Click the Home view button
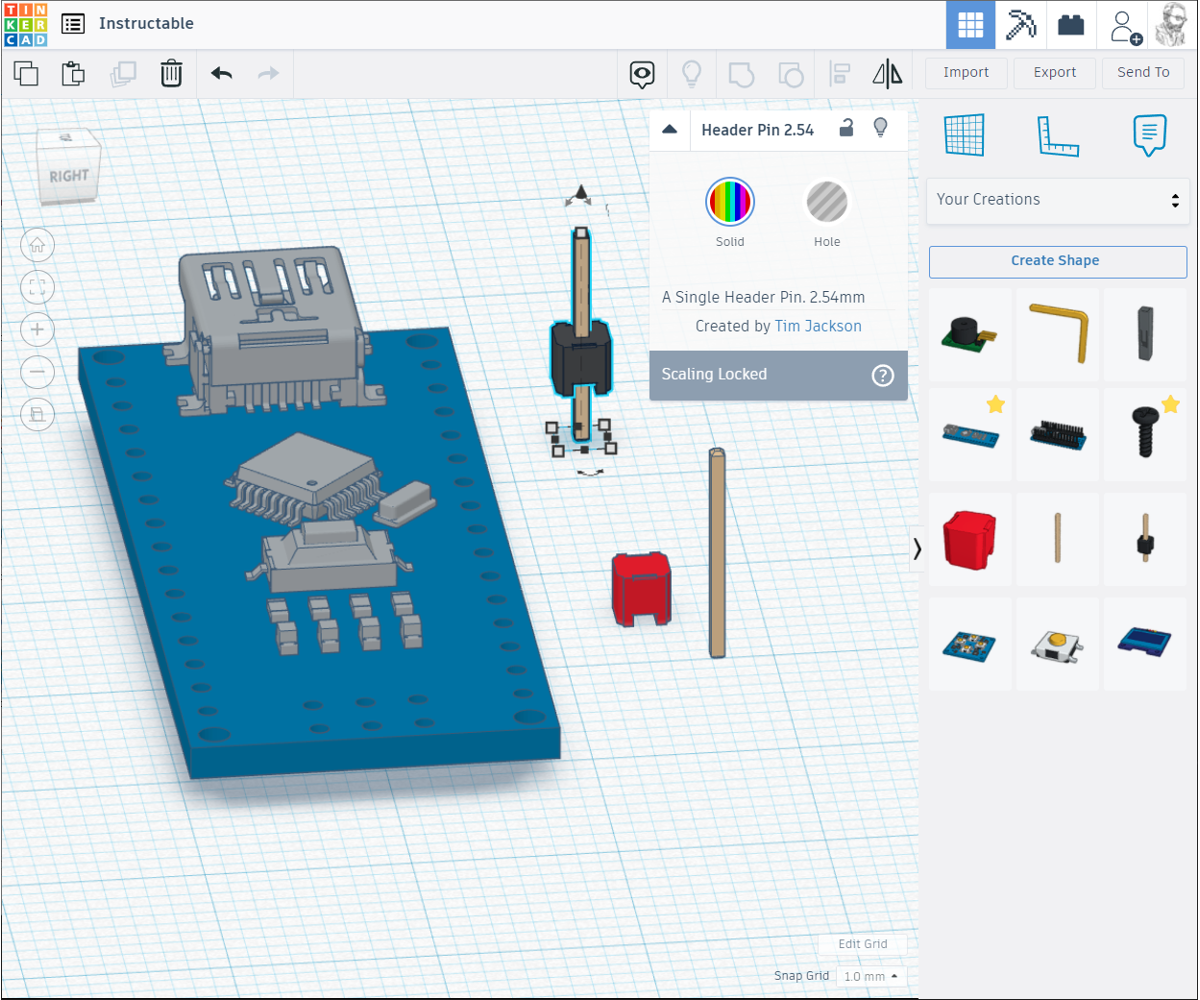Image resolution: width=1200 pixels, height=1000 pixels. click(x=38, y=244)
